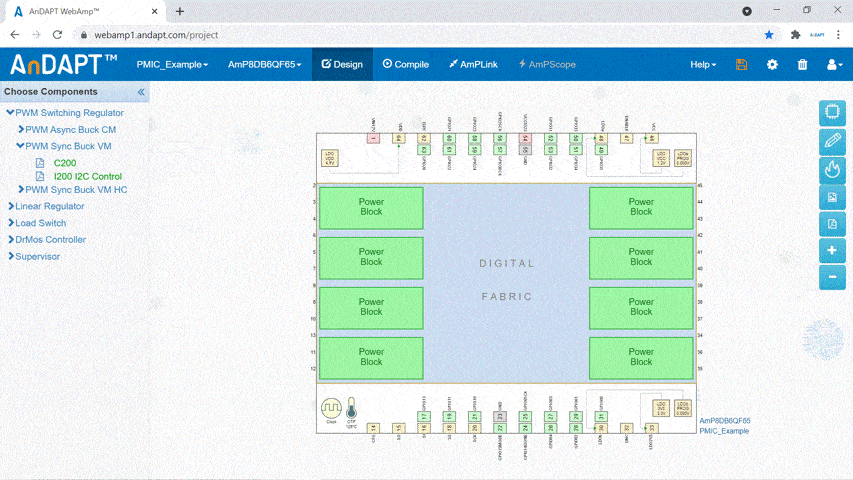
Task: Click the AnDAPT logo
Action: [64, 64]
